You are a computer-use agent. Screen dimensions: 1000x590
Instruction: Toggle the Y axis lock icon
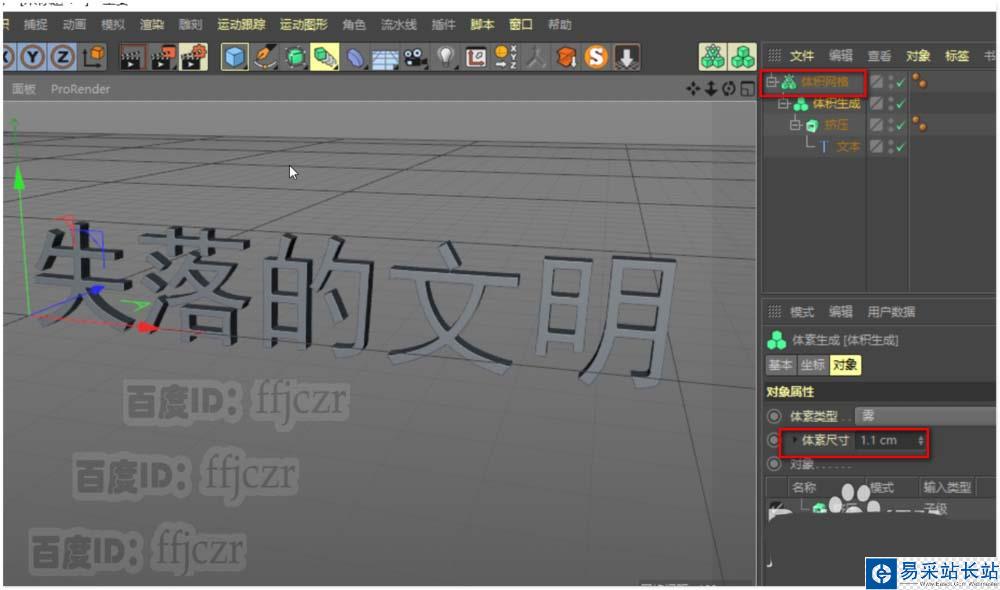(x=33, y=57)
